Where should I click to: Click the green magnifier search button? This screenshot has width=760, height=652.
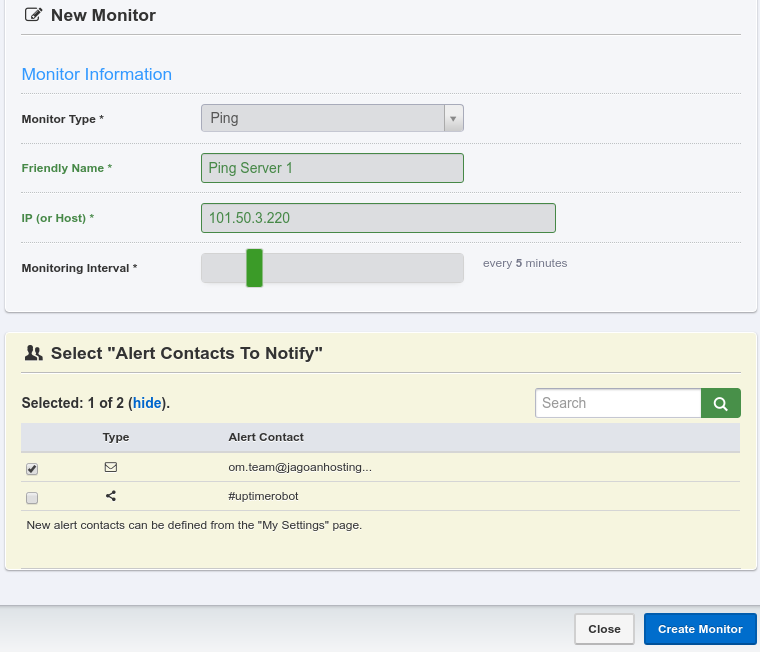point(721,403)
